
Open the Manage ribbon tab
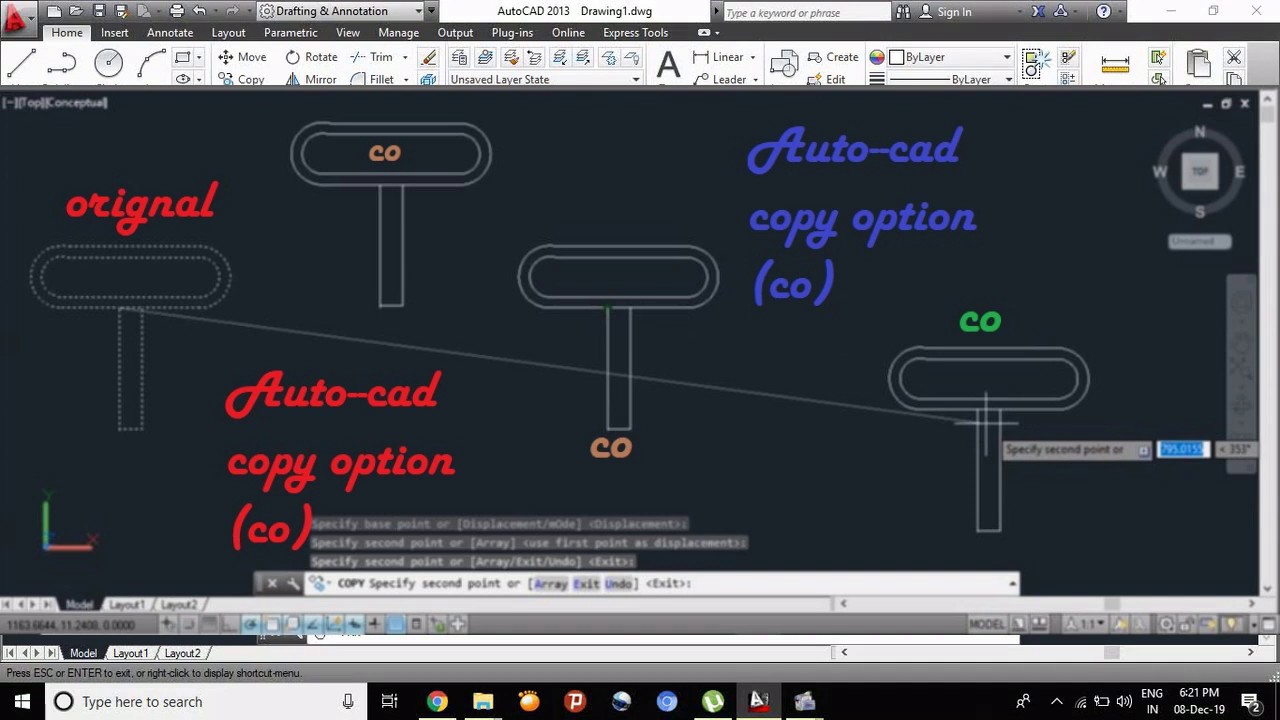[x=398, y=33]
